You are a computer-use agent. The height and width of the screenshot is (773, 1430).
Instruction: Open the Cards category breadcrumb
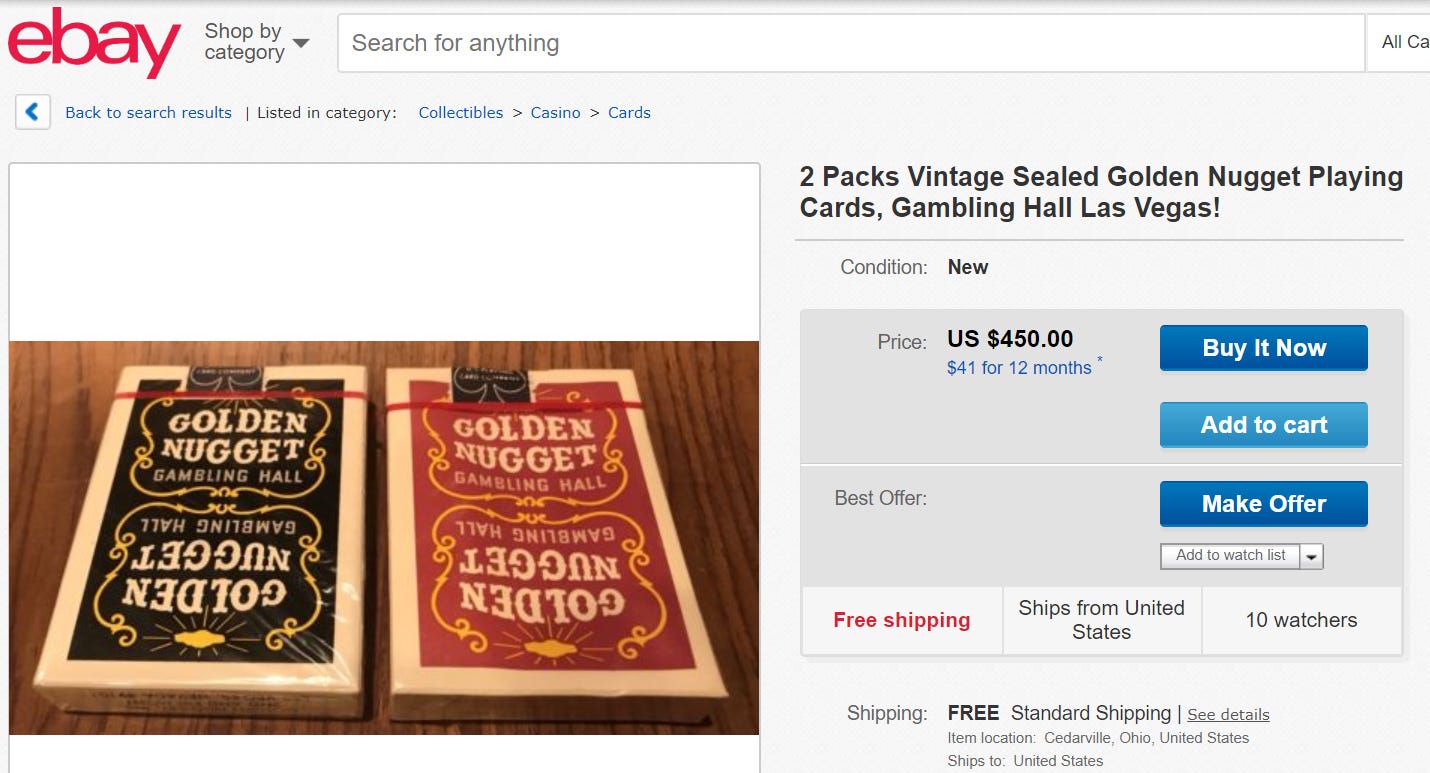point(629,113)
